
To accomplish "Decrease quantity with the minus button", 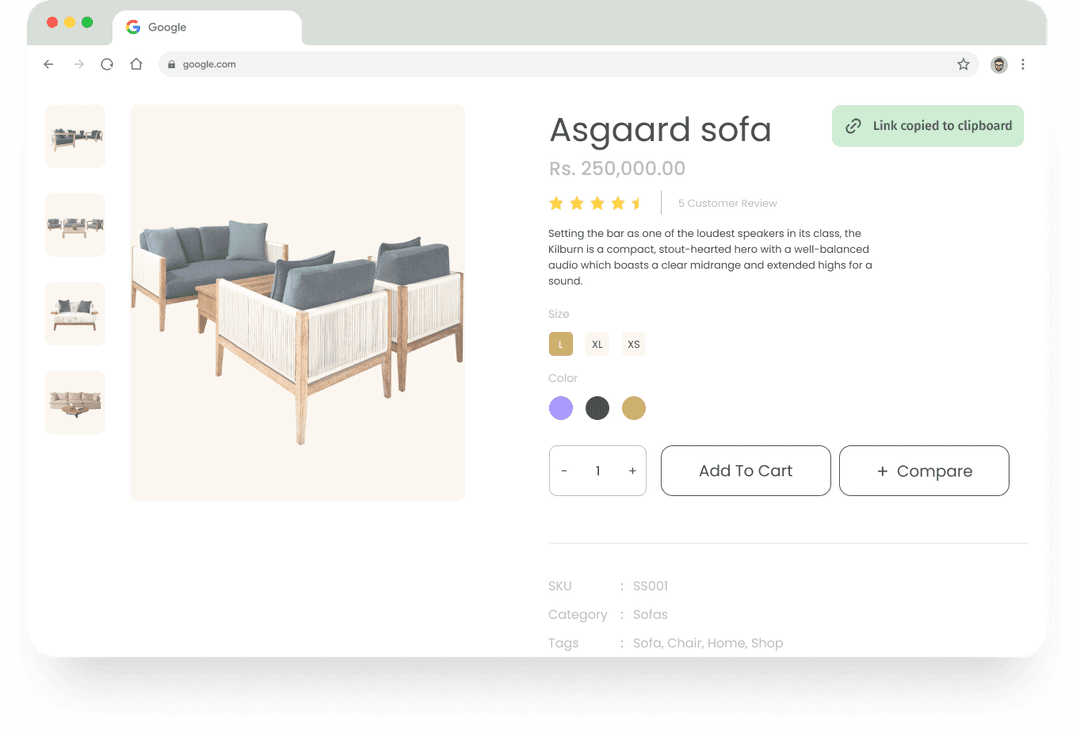I will click(x=564, y=471).
